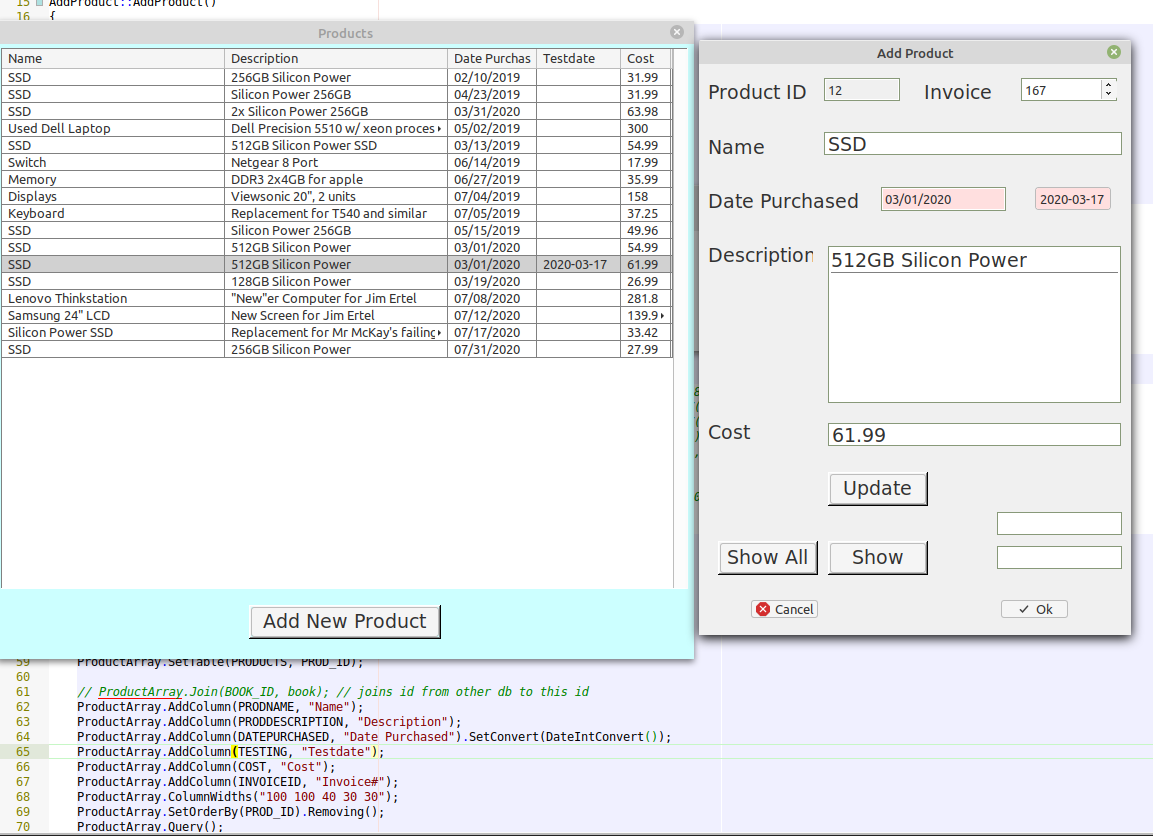Image resolution: width=1153 pixels, height=836 pixels.
Task: Select the Used Dell Laptop row
Action: 113,129
